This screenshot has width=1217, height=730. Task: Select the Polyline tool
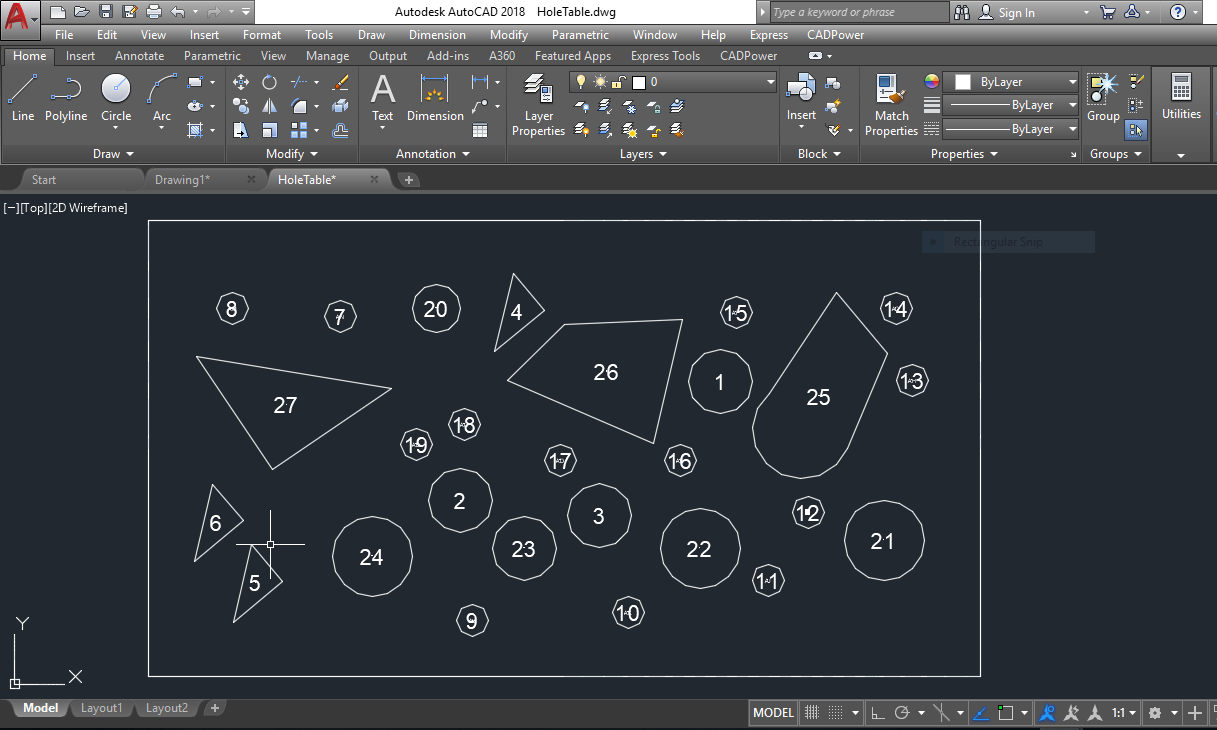[66, 99]
